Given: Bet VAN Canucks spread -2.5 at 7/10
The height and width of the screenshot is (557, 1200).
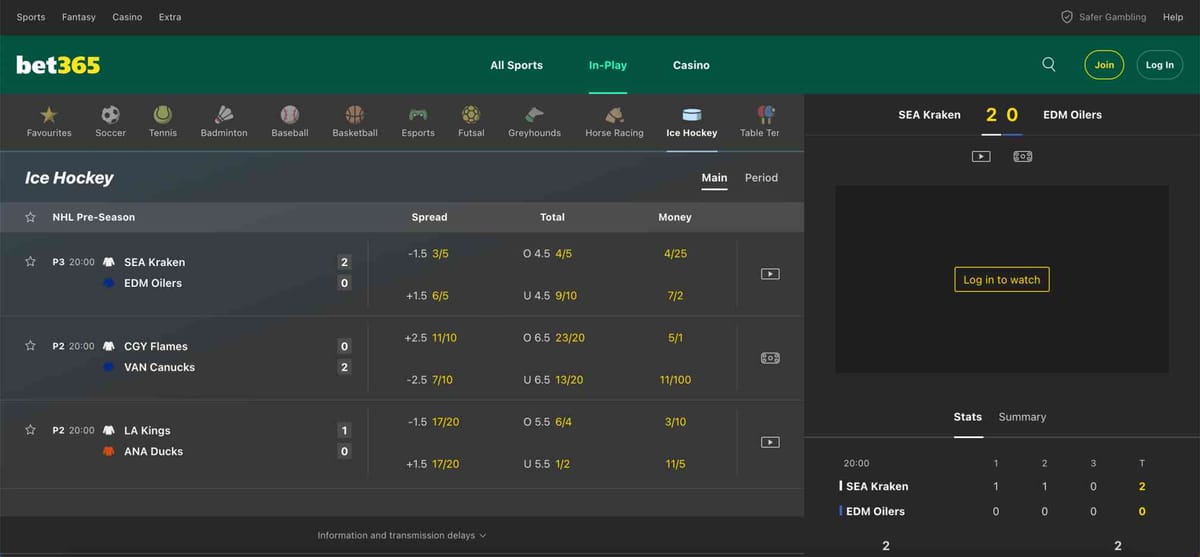Looking at the screenshot, I should click(x=429, y=380).
